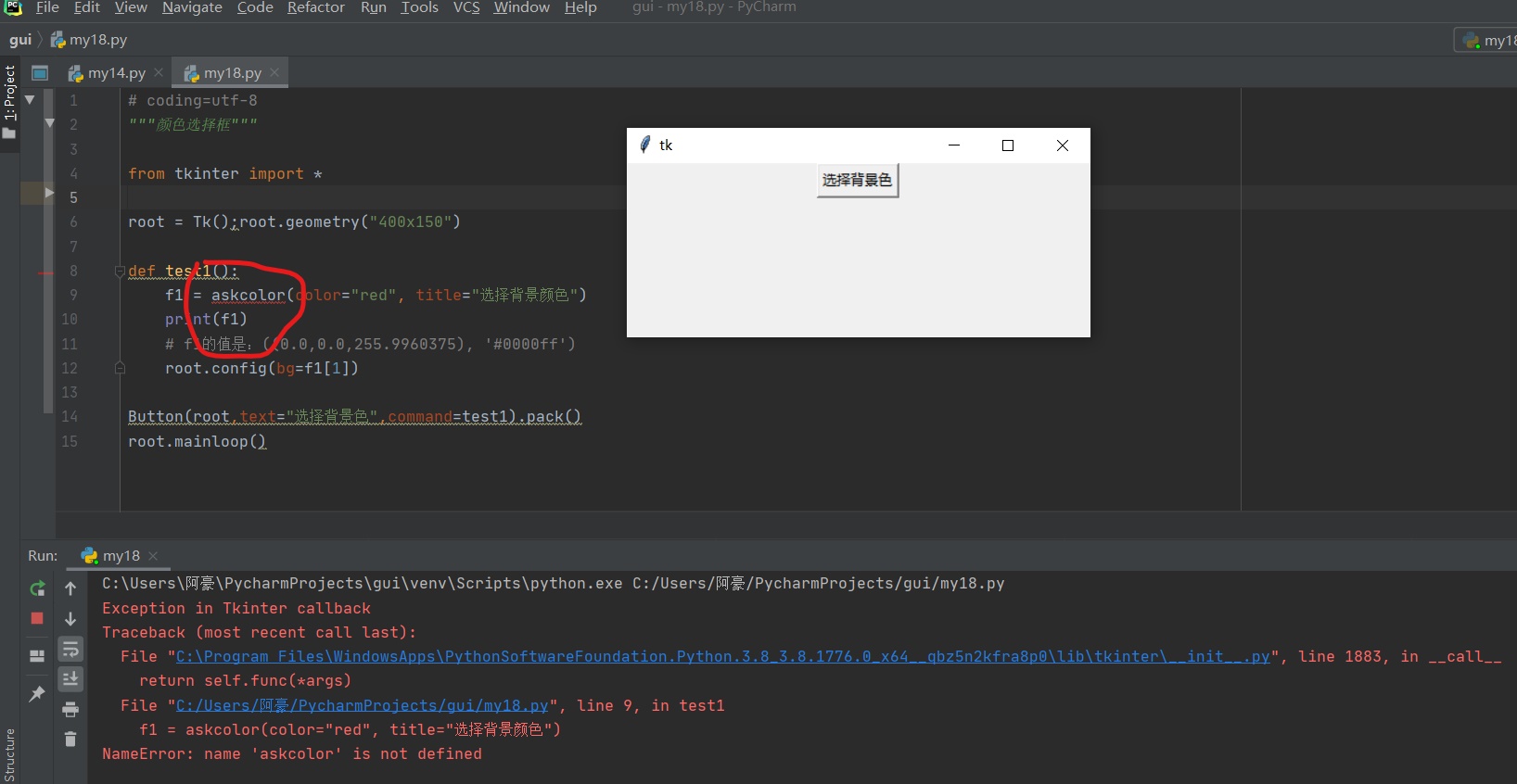Toggle soft-wrap in console output

coord(70,650)
